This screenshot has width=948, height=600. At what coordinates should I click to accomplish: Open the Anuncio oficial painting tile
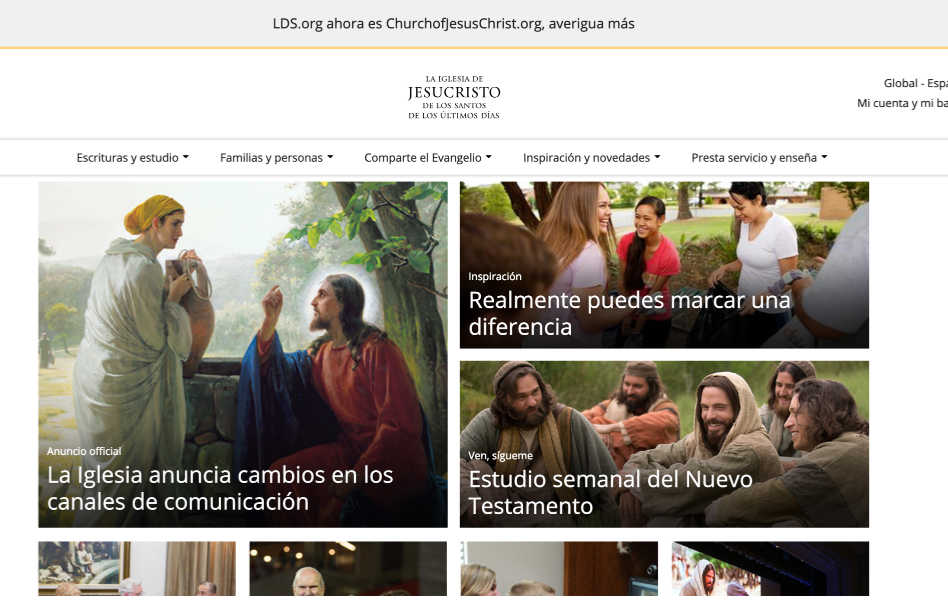243,354
